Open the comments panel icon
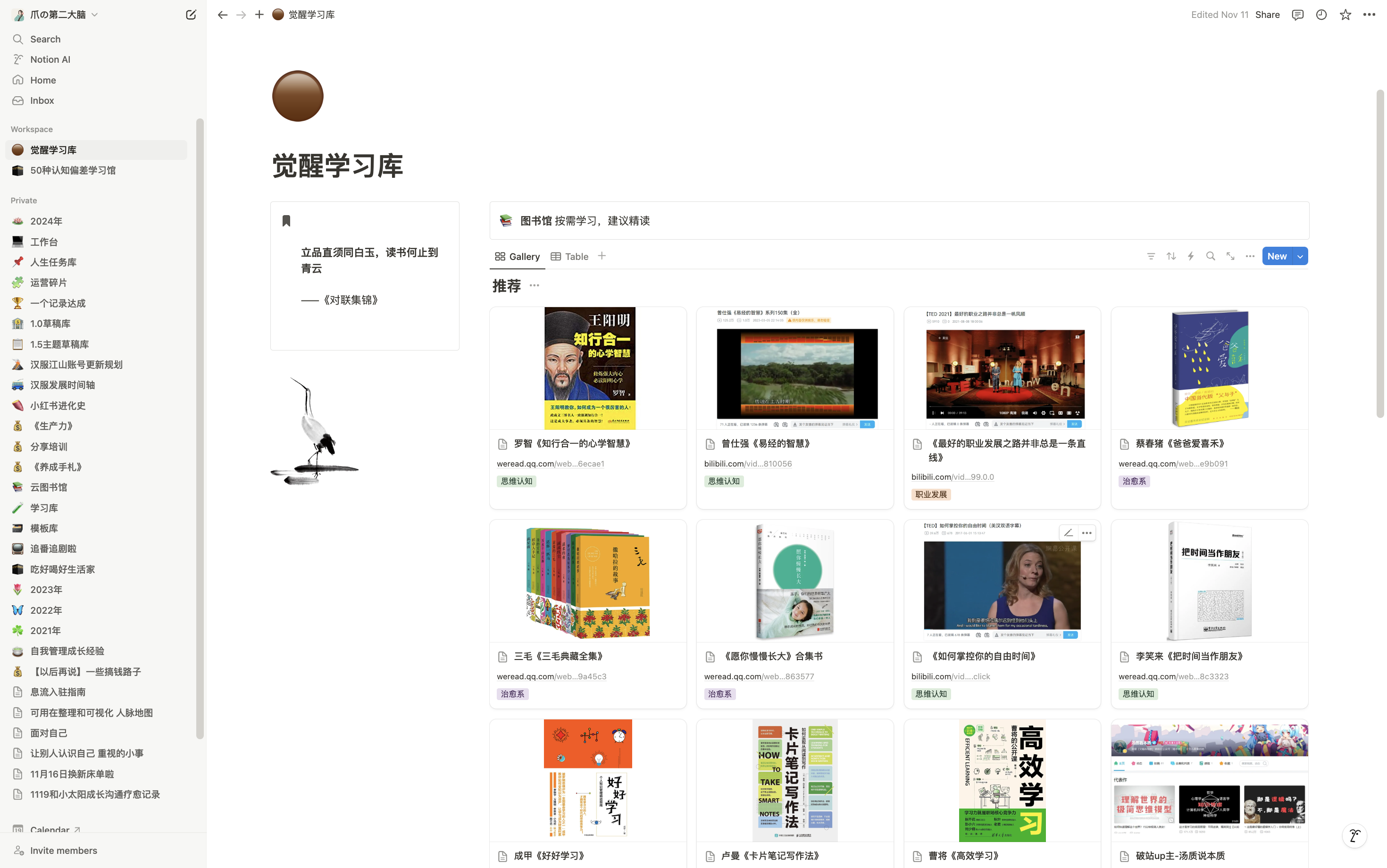Viewport: 1387px width, 868px height. [1297, 15]
